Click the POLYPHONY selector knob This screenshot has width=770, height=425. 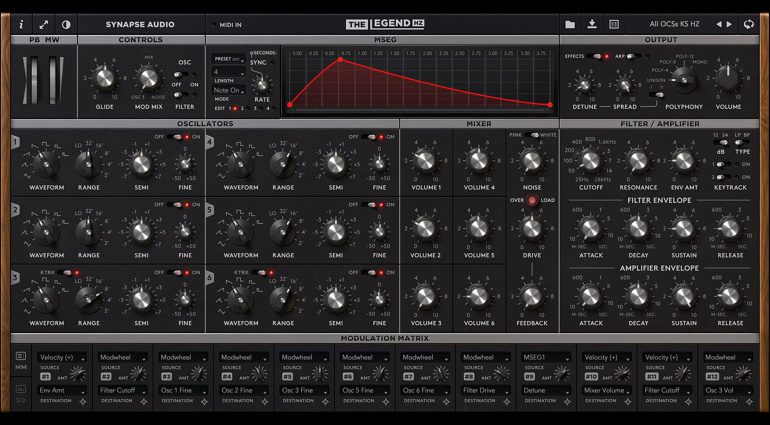684,80
